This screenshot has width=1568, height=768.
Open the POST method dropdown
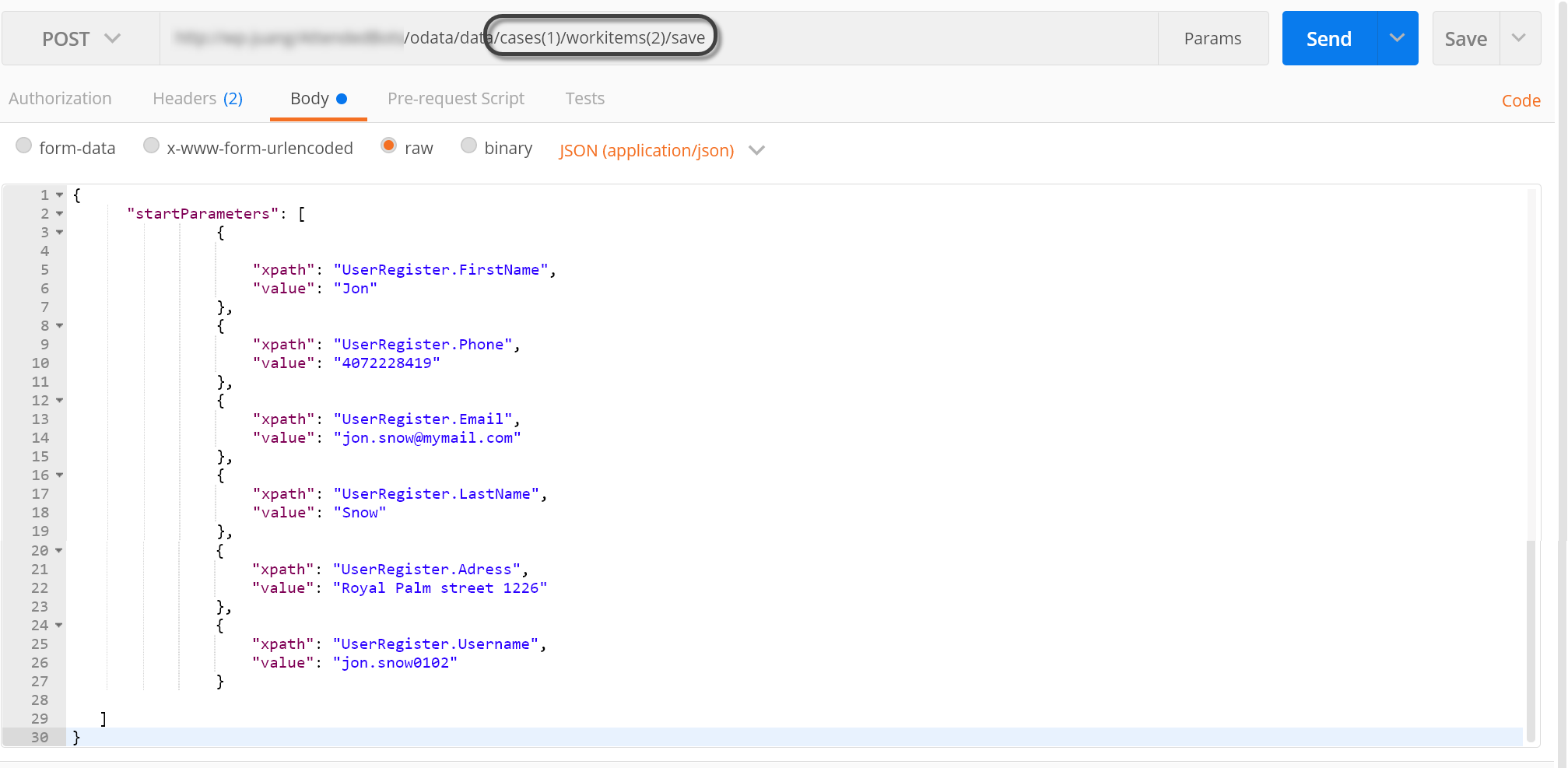[81, 38]
